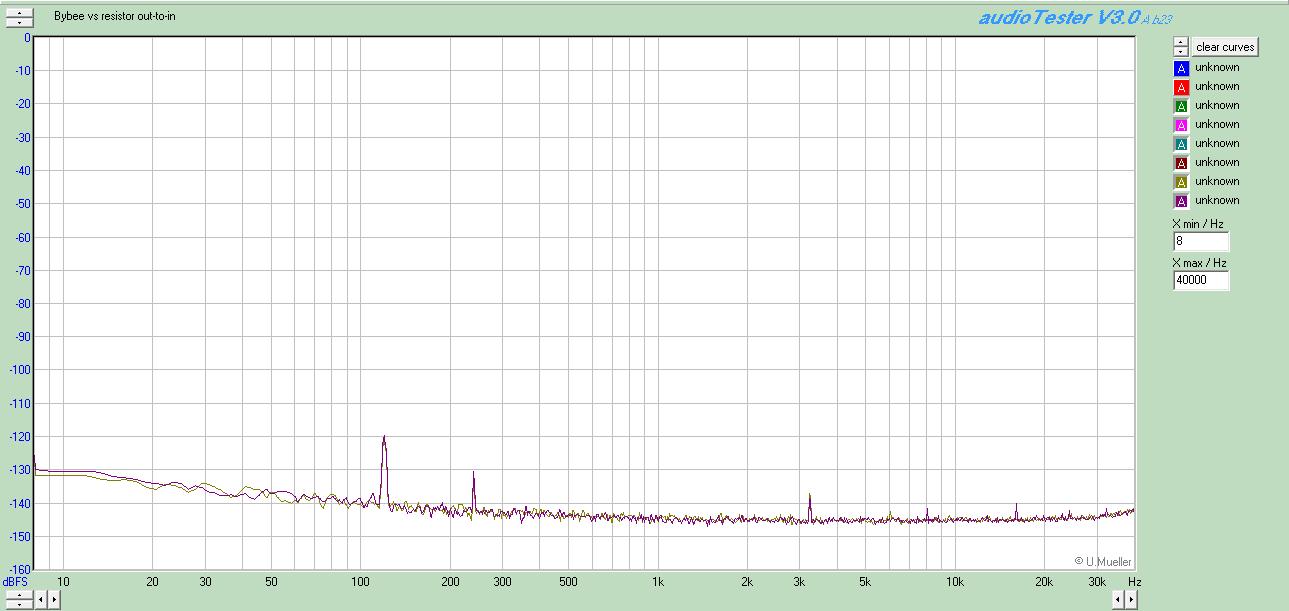Select the dark red curve A swatch
This screenshot has width=1289, height=611.
[x=1181, y=163]
